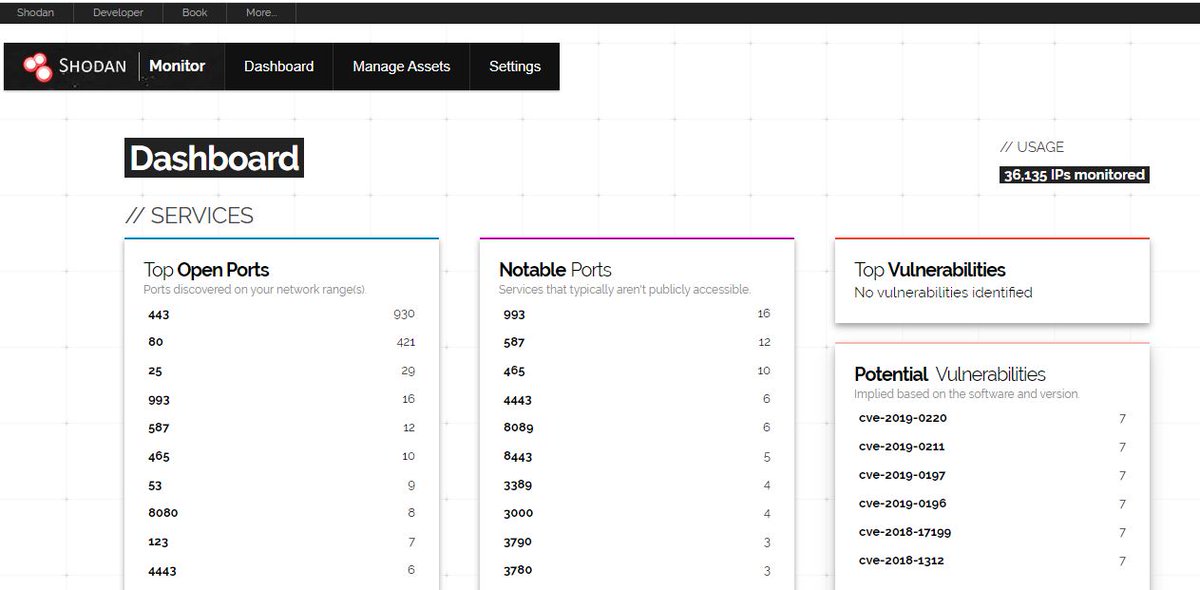Select port 8089 in Notable Ports

(x=518, y=428)
